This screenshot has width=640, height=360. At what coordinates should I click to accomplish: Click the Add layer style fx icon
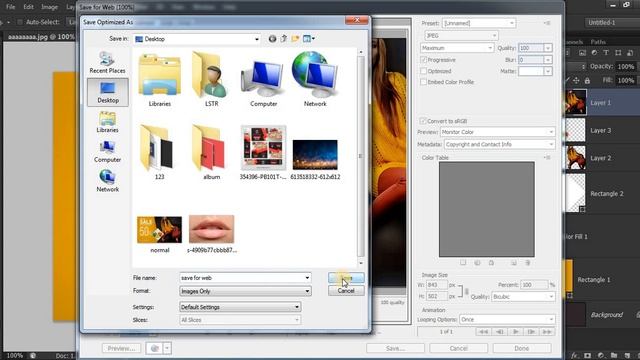pos(575,356)
